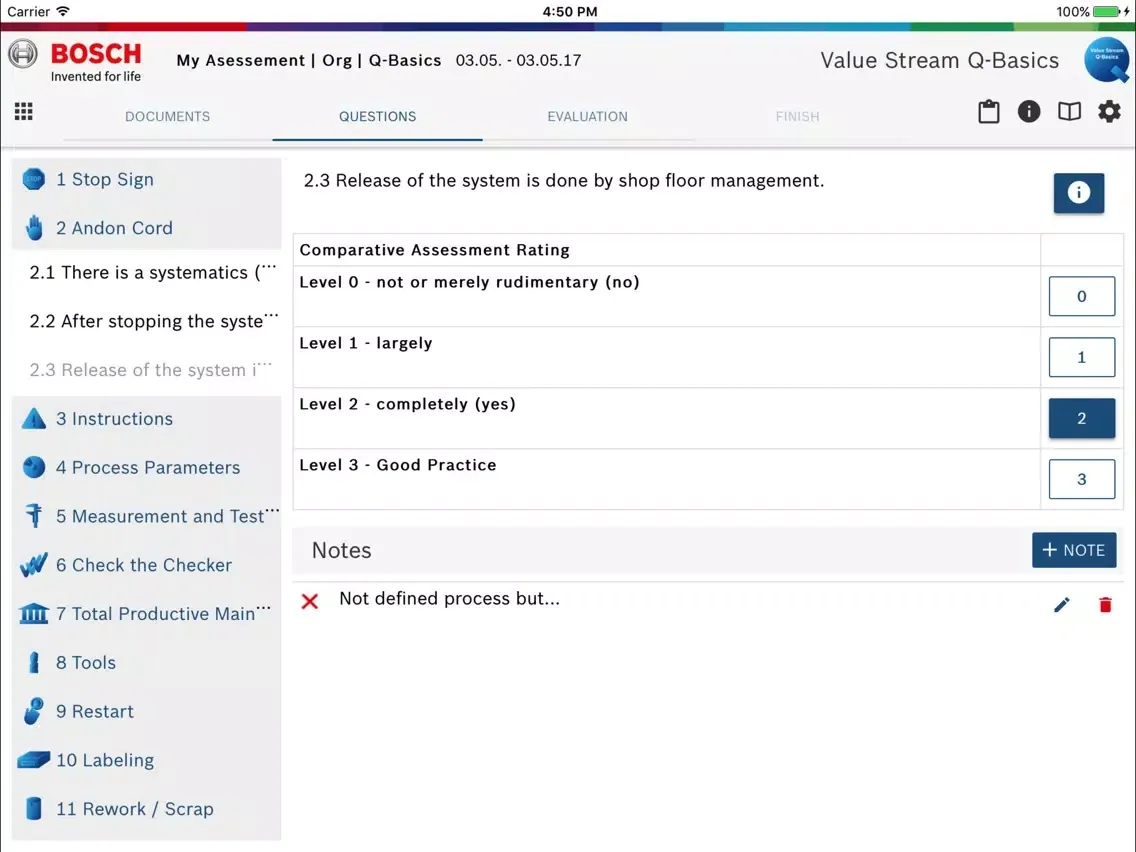Select rating level 1

1081,357
